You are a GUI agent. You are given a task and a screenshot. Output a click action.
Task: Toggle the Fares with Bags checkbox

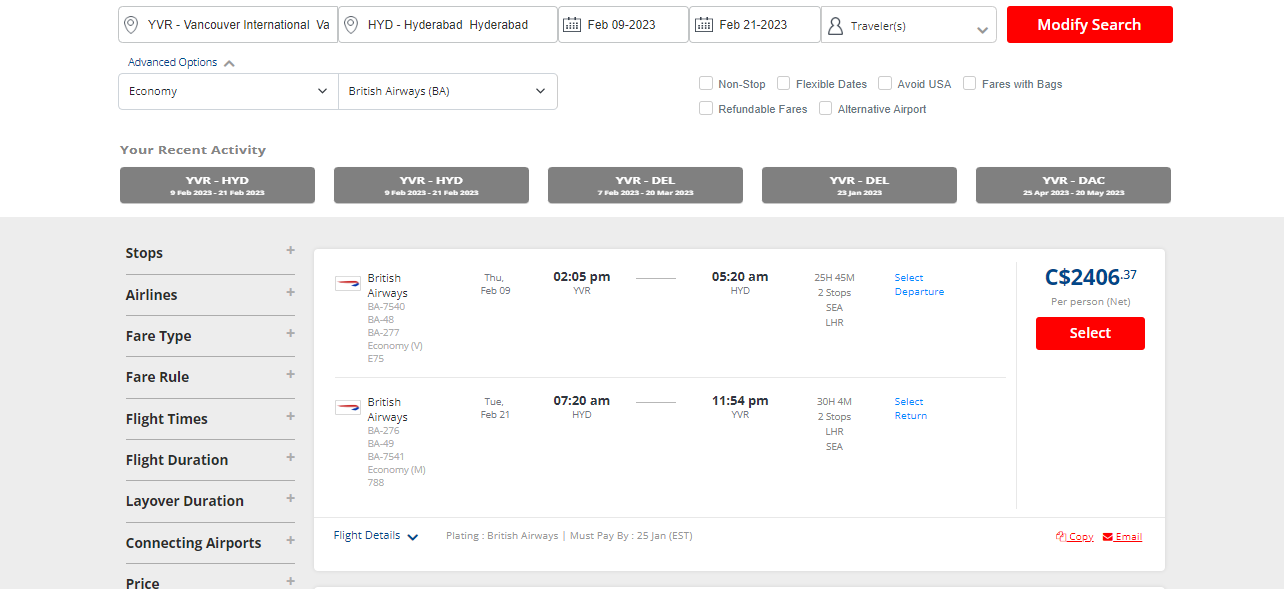[970, 84]
